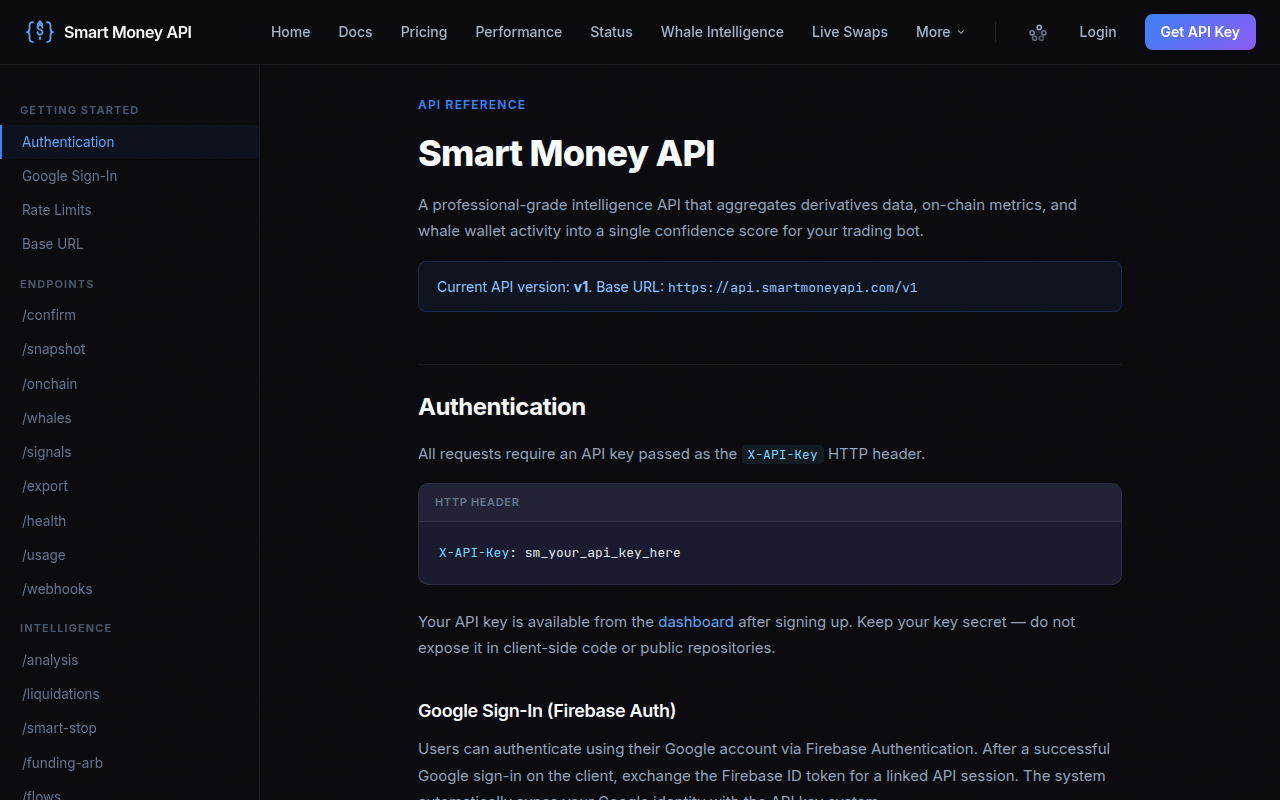Follow the dashboard link in text
The image size is (1280, 800).
tap(696, 622)
